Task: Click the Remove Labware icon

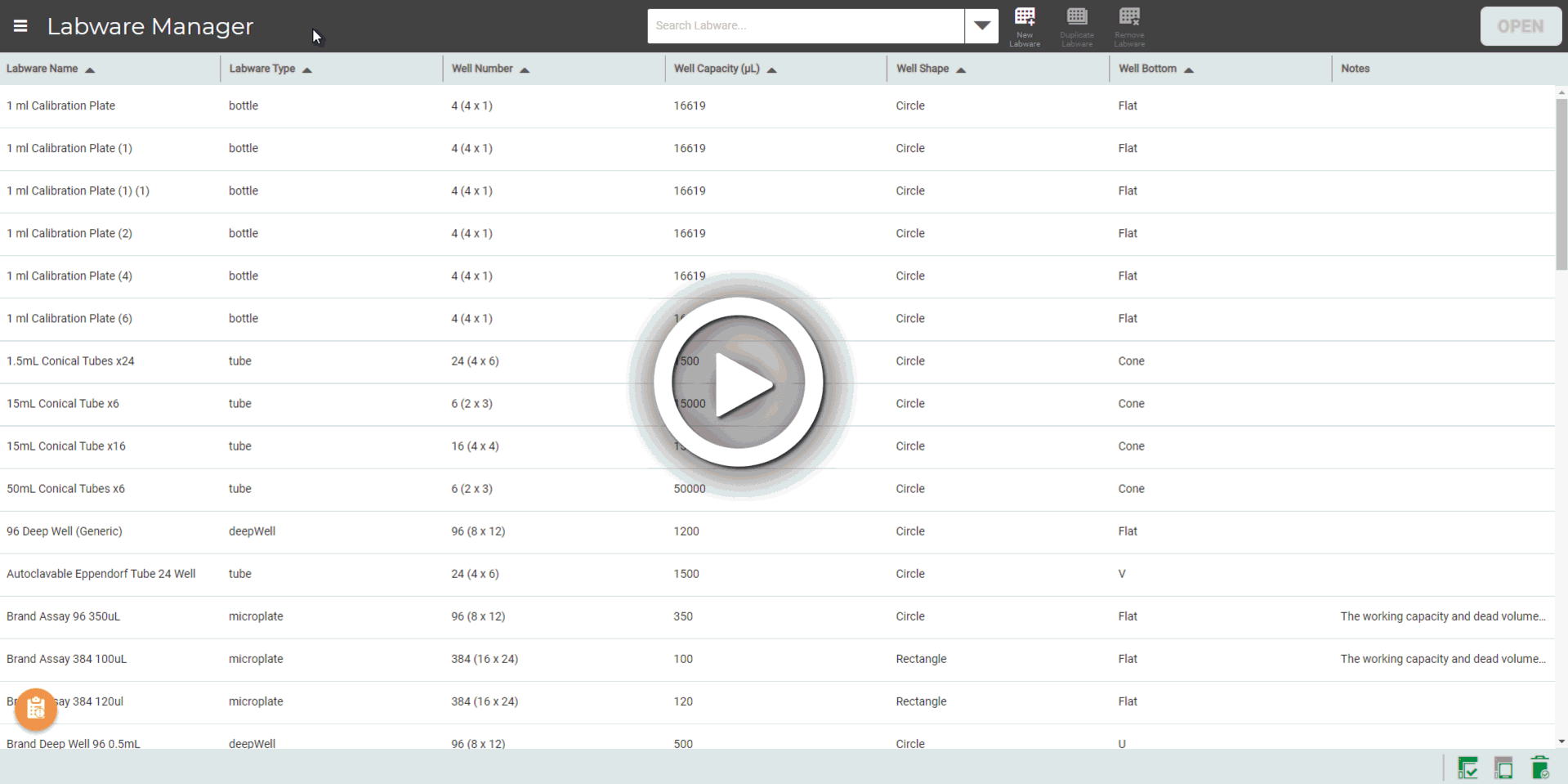Action: (1129, 26)
